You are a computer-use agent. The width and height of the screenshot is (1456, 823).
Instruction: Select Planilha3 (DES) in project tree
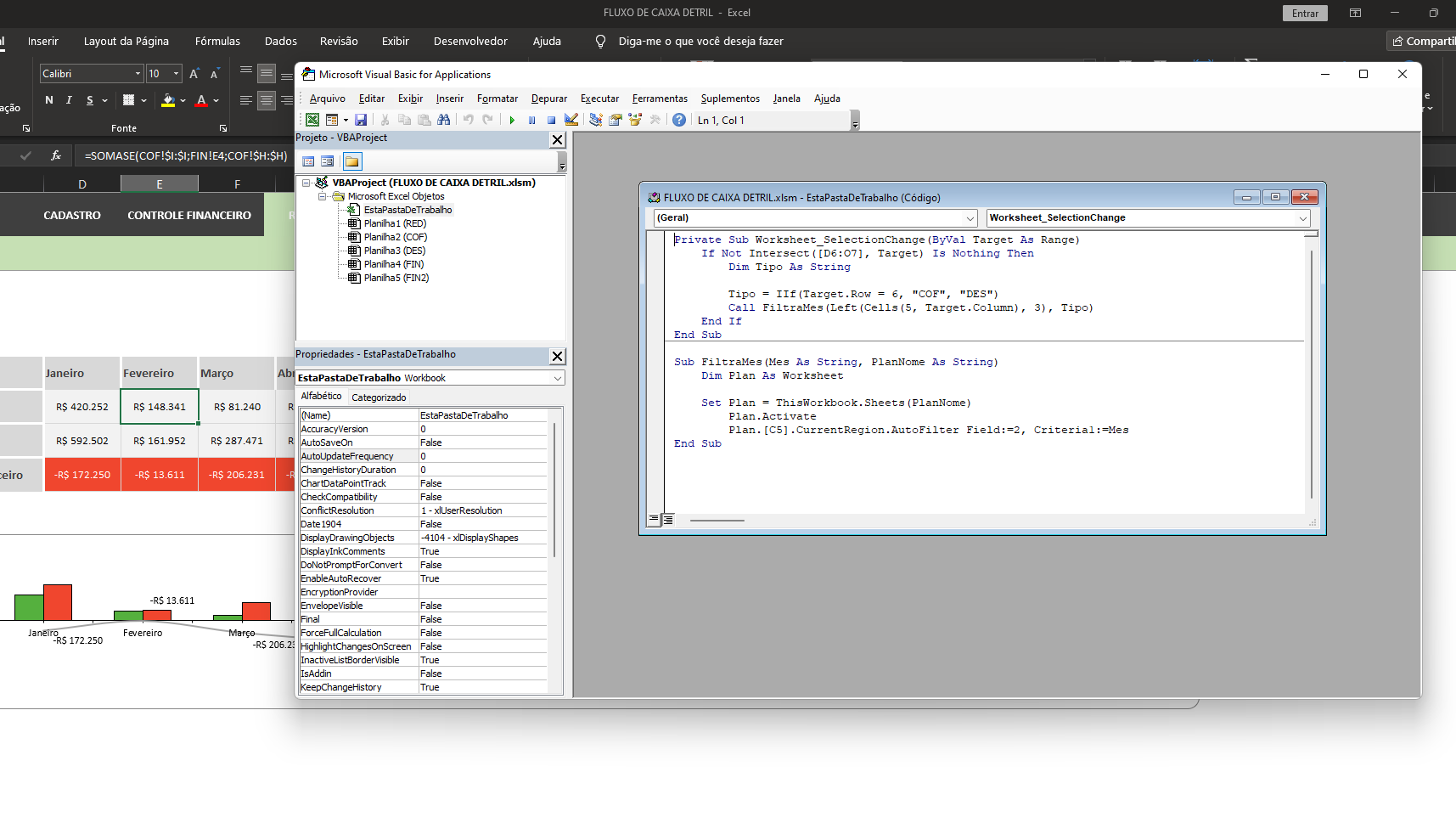(395, 251)
